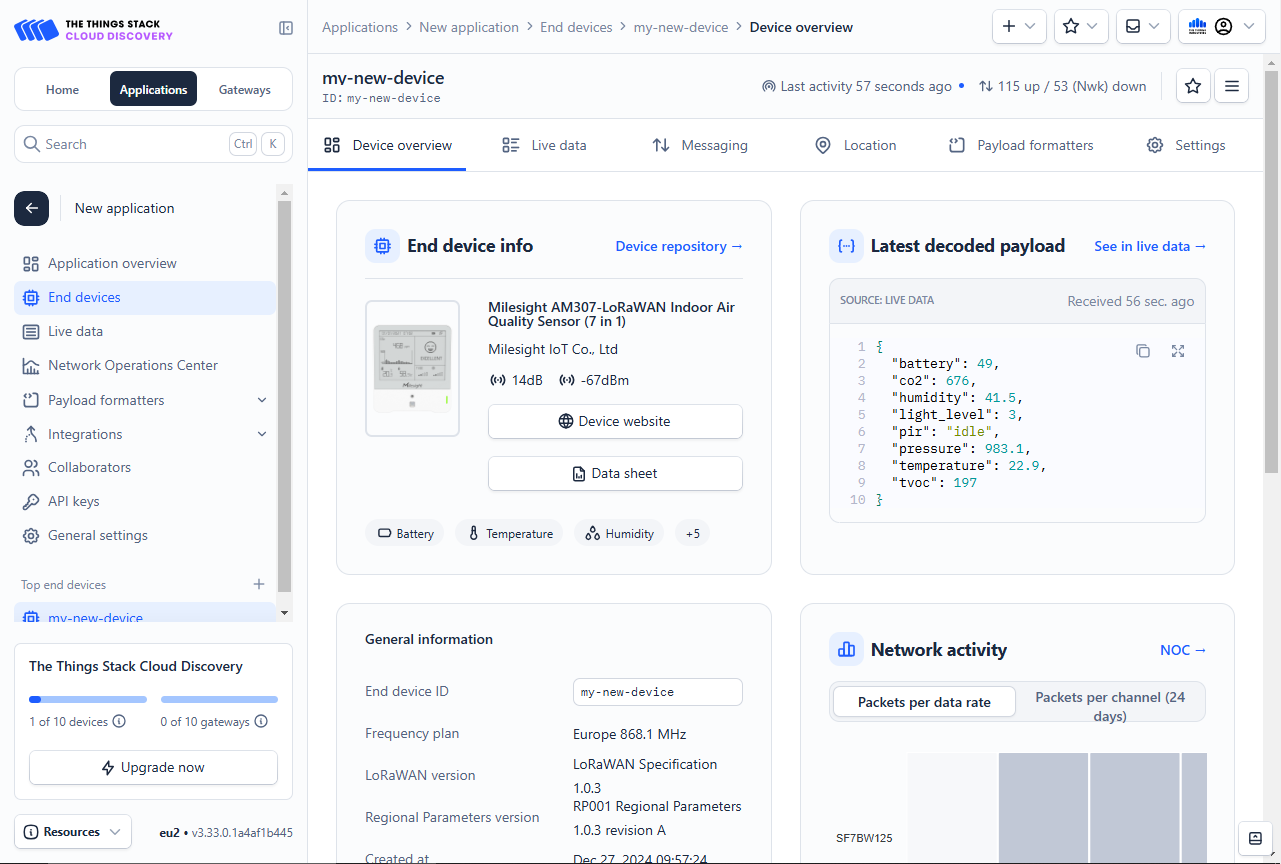1281x864 pixels.
Task: Click the devices usage progress bar
Action: tap(88, 699)
